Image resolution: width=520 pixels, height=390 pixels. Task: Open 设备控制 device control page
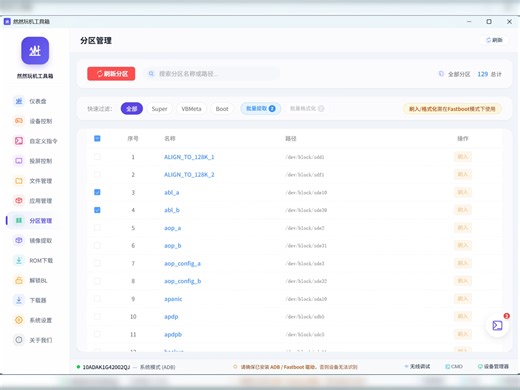(33, 121)
